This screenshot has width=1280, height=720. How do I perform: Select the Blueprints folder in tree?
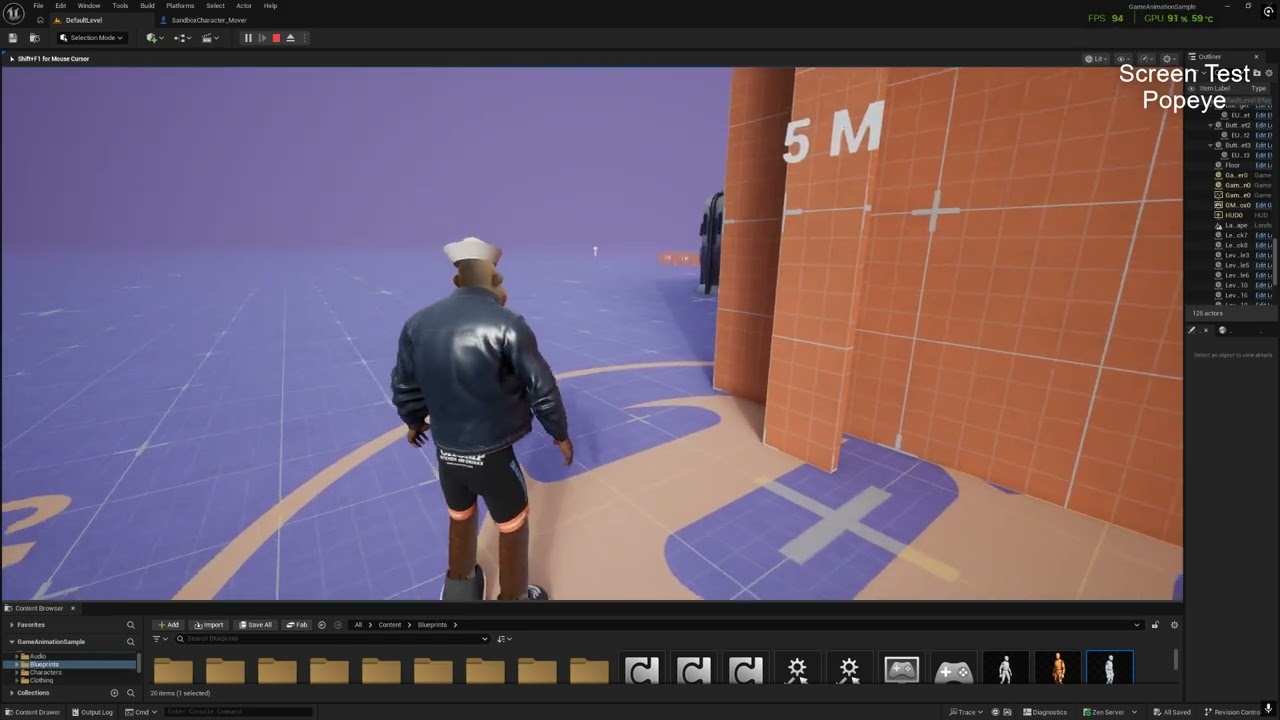click(x=44, y=664)
